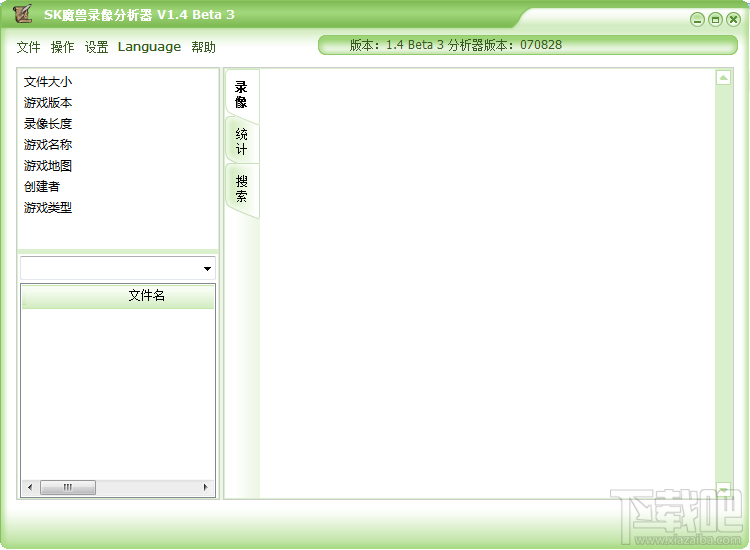Image resolution: width=750 pixels, height=550 pixels.
Task: Select the 游戏地图 info label
Action: coord(48,166)
